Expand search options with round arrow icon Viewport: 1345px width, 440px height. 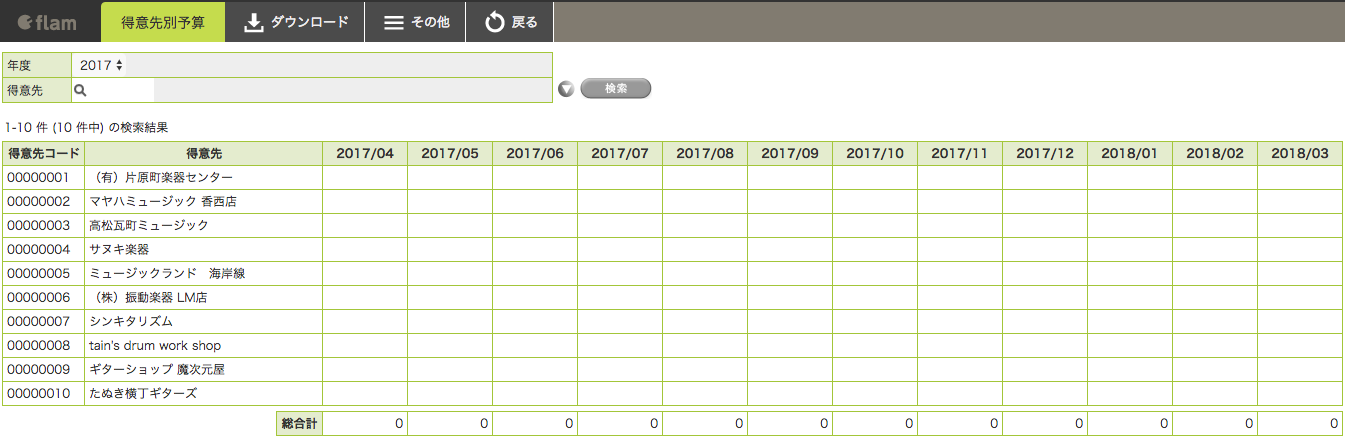pos(566,90)
